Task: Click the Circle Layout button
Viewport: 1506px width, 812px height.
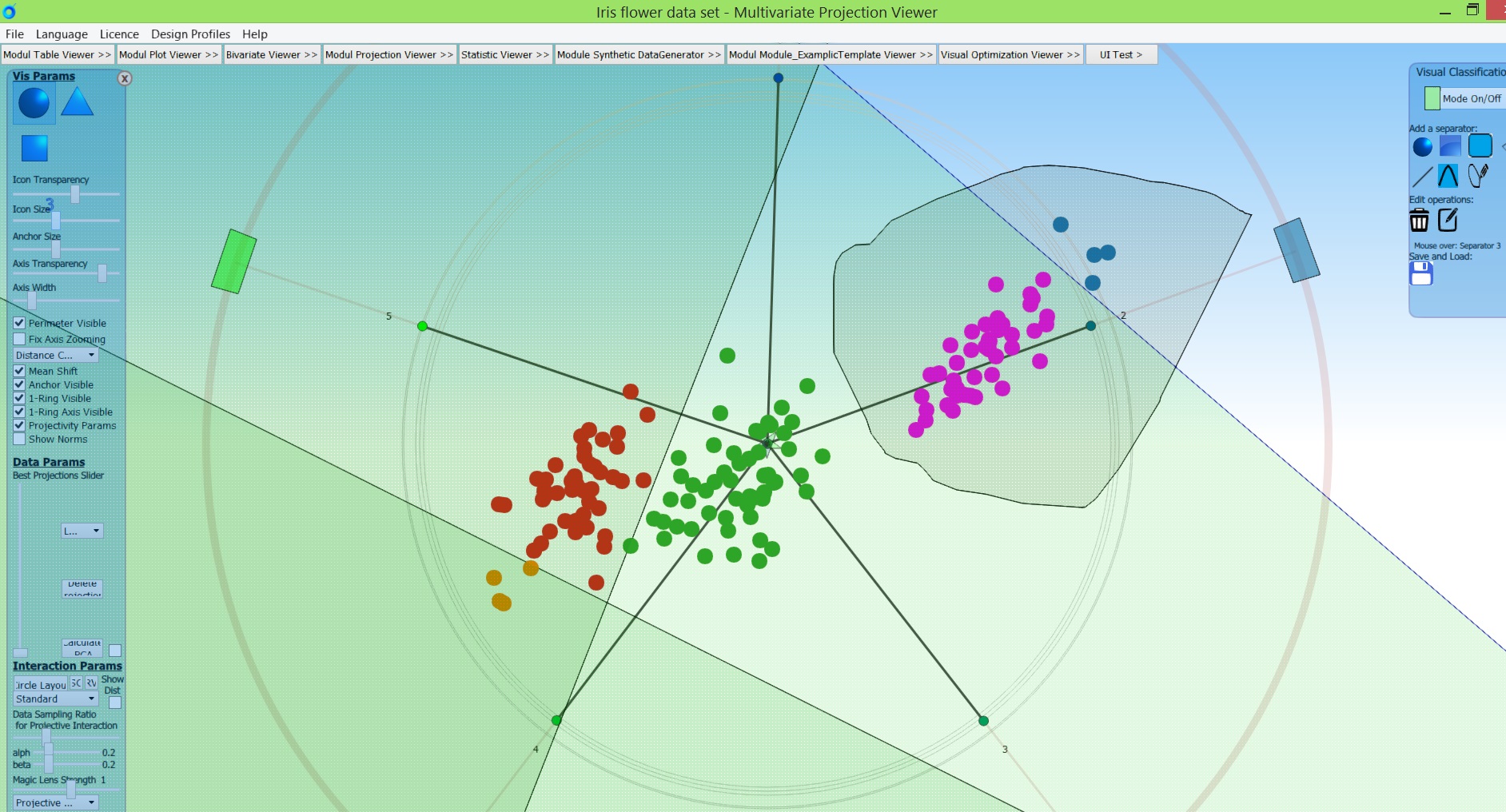Action: [41, 684]
